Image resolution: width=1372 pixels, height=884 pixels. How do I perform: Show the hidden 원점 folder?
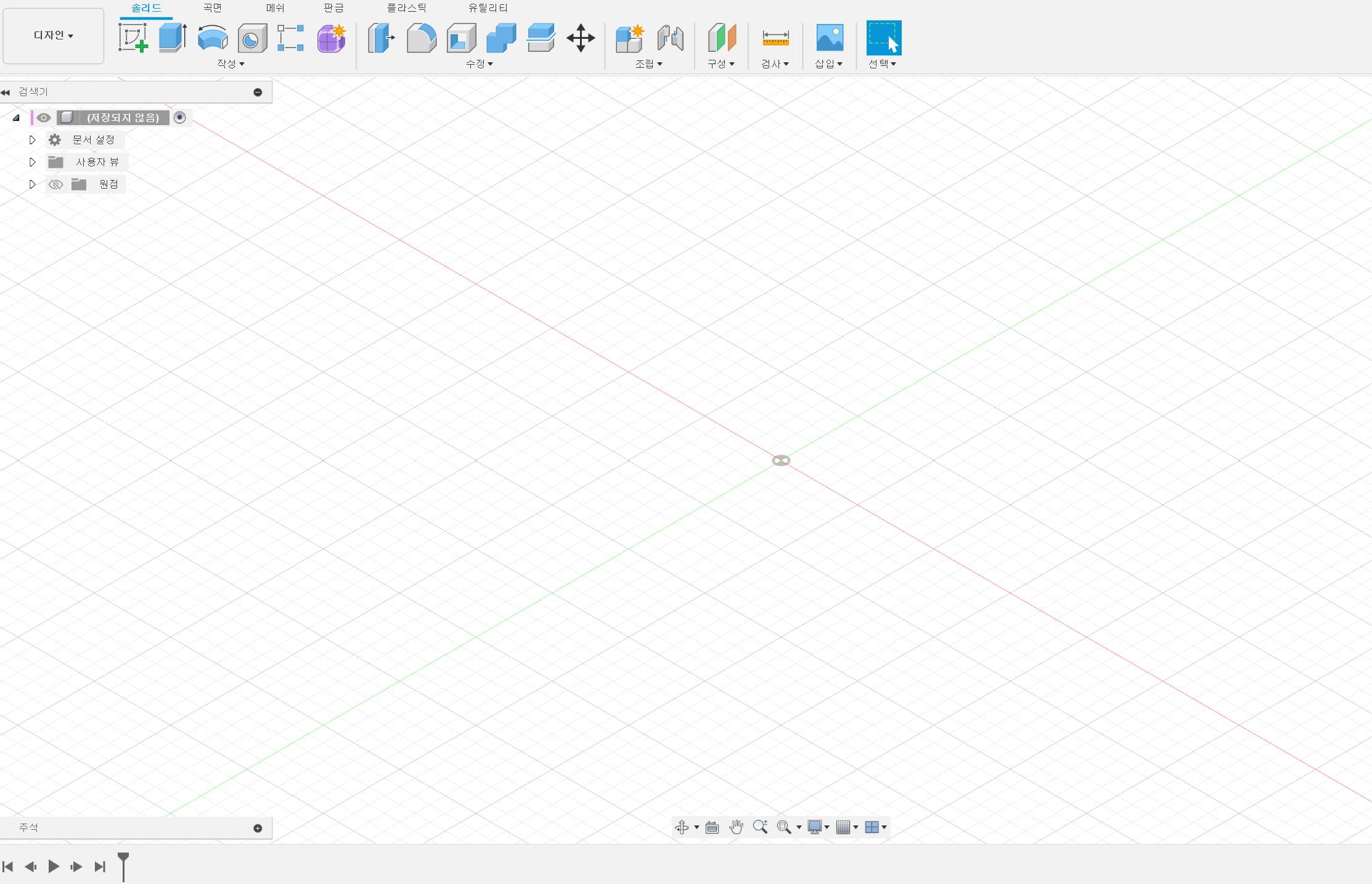pos(55,184)
